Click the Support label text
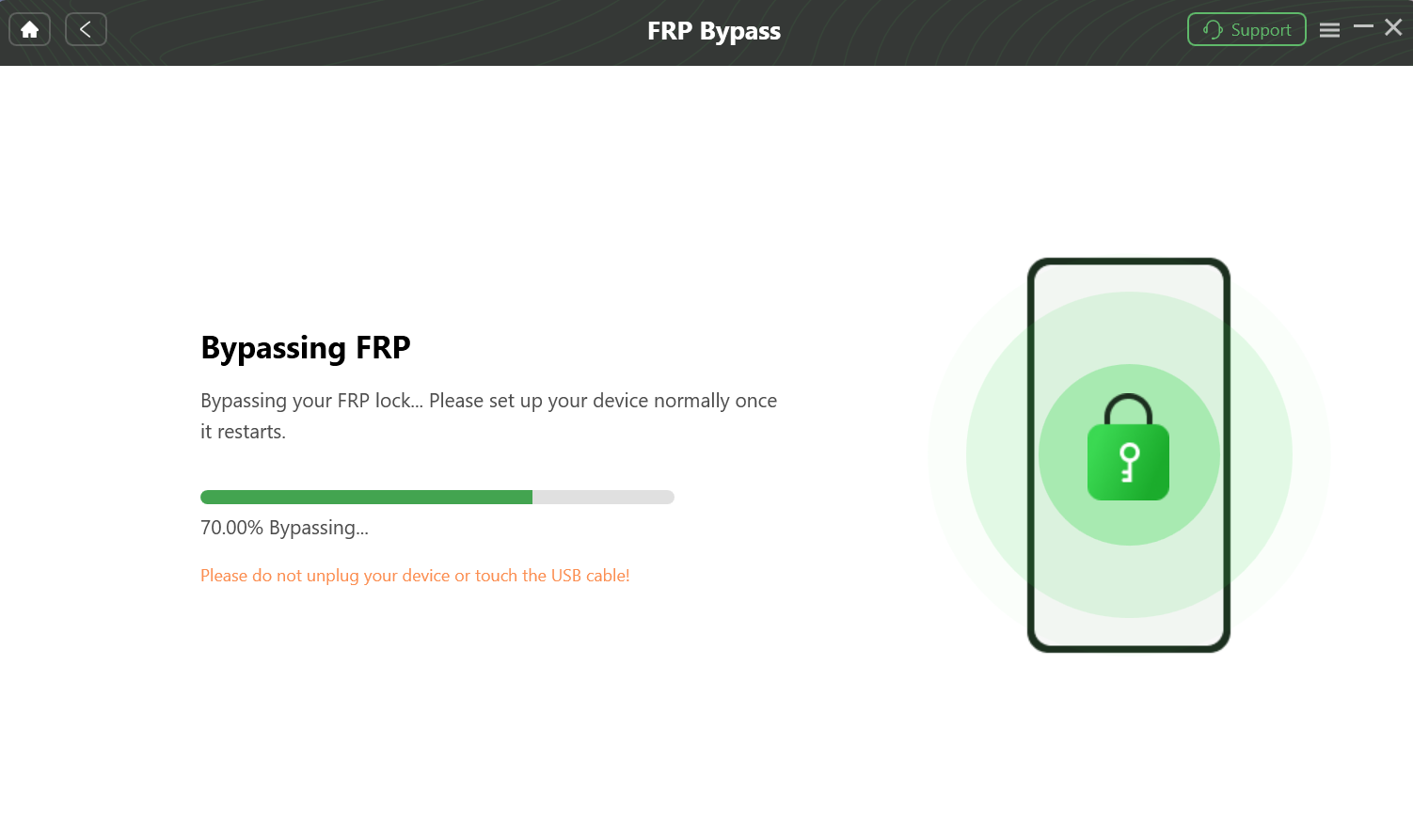 (1261, 29)
